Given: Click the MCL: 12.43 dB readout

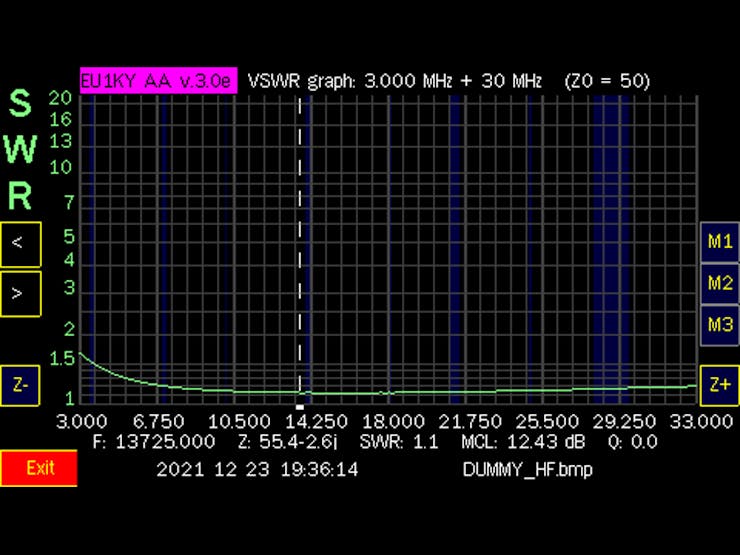Looking at the screenshot, I should [x=523, y=442].
